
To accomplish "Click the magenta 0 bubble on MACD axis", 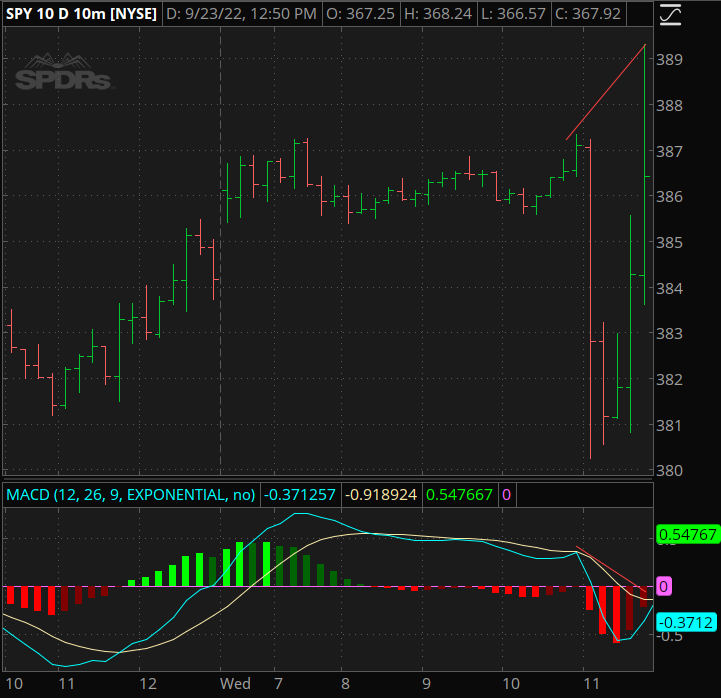I will pos(664,586).
